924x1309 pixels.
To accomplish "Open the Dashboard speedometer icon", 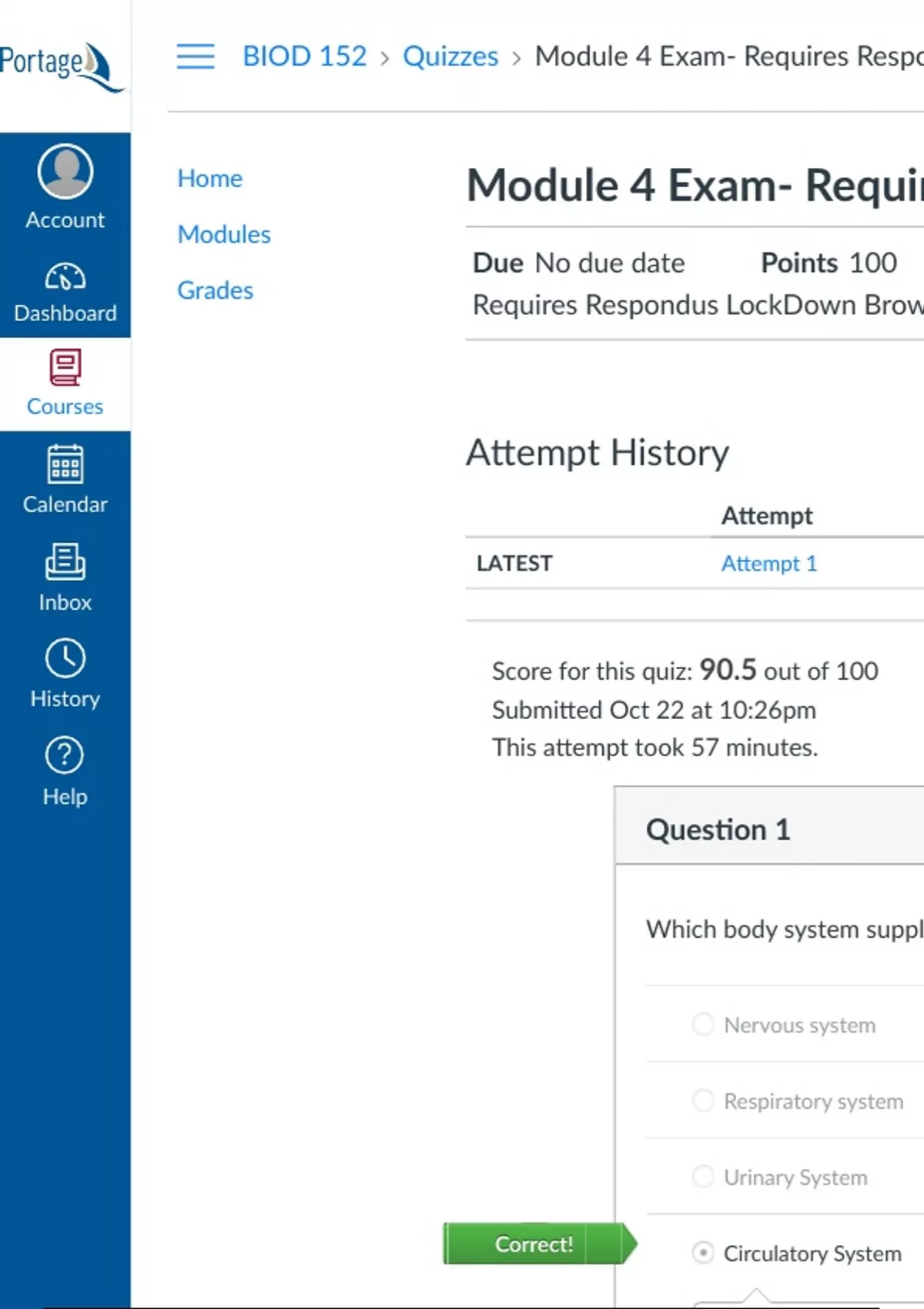I will tap(65, 277).
